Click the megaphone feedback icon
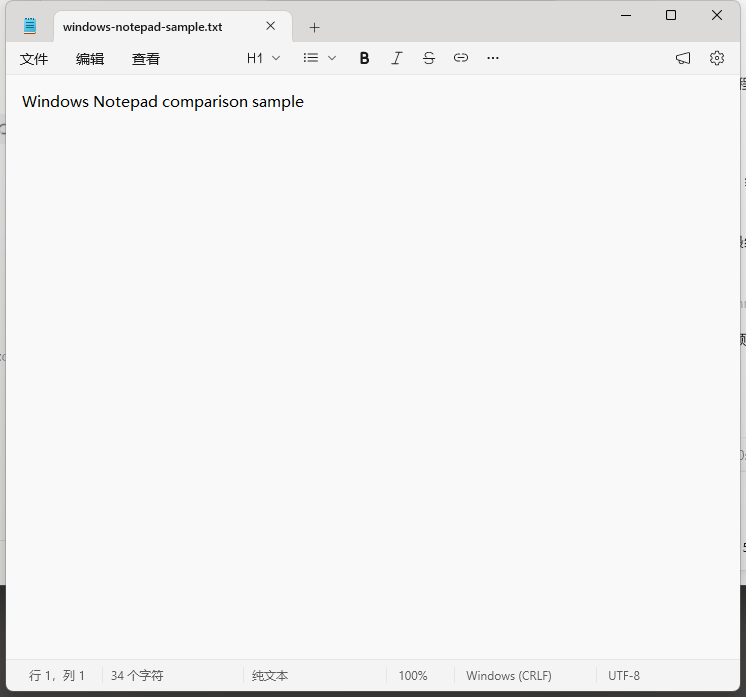 [x=683, y=58]
